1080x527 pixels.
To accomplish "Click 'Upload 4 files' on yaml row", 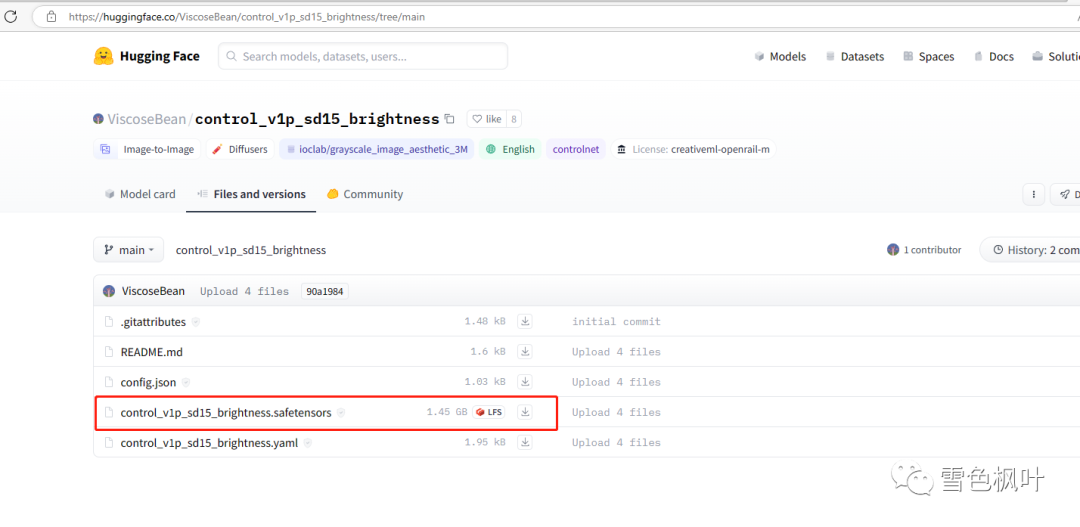I will tap(616, 443).
